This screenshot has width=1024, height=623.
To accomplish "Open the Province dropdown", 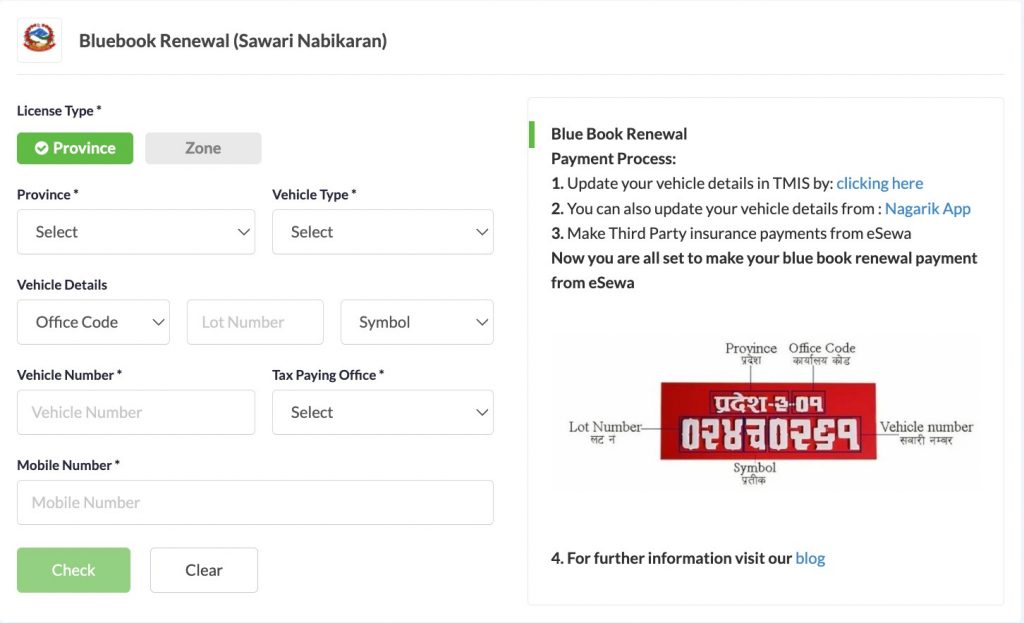I will (136, 232).
